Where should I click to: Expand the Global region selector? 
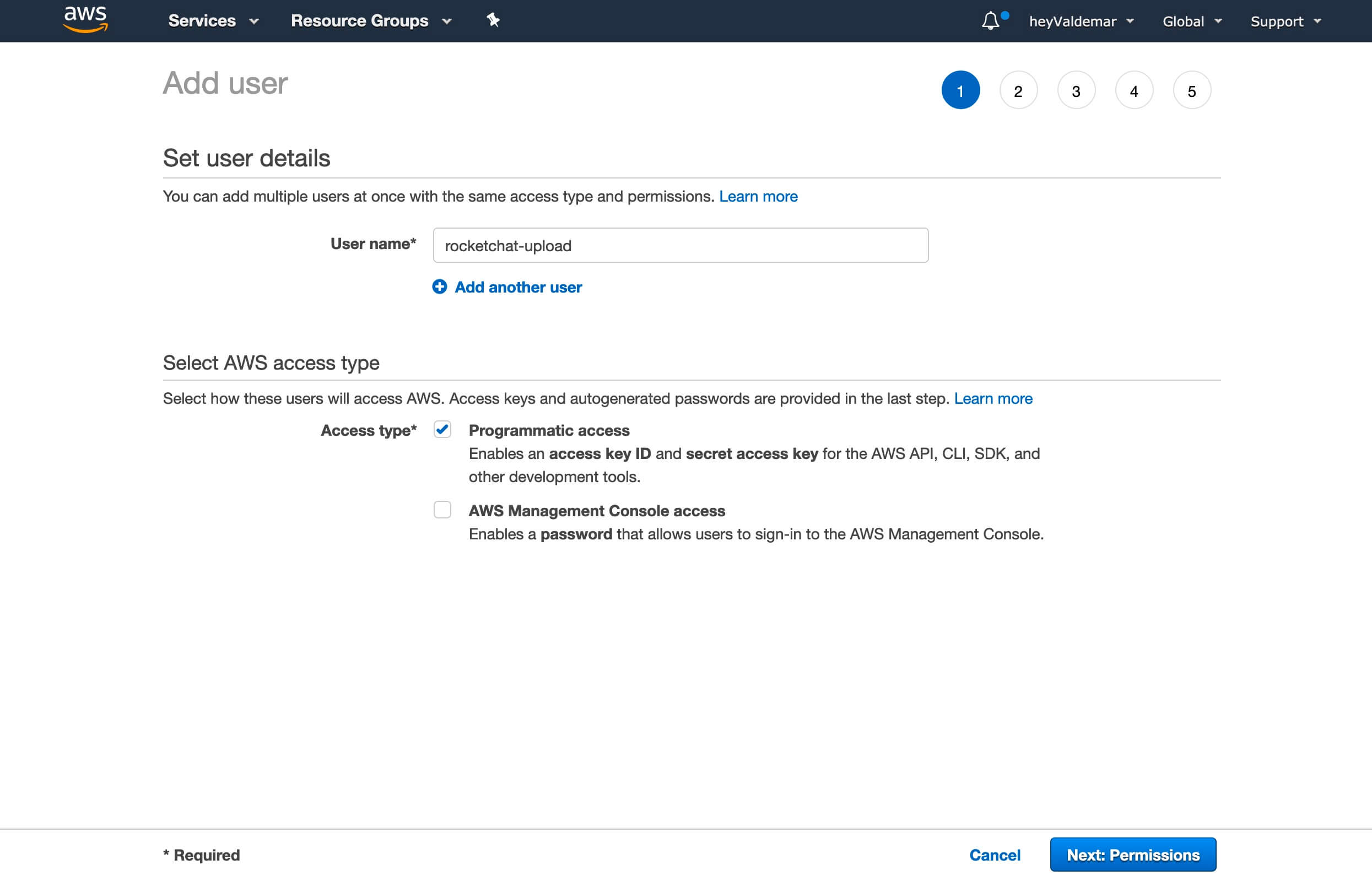point(1191,21)
